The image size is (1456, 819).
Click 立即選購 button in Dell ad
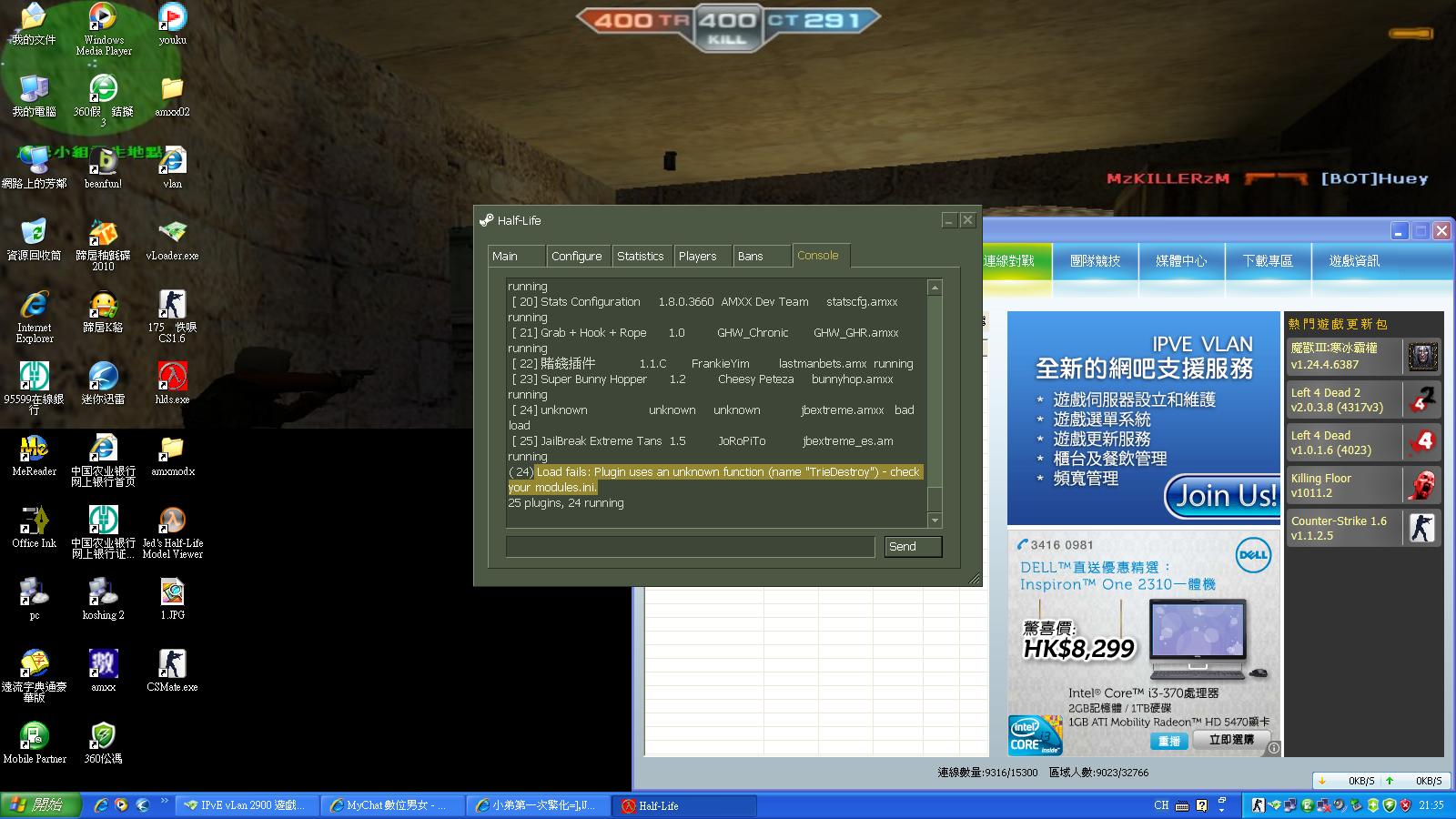pyautogui.click(x=1231, y=740)
